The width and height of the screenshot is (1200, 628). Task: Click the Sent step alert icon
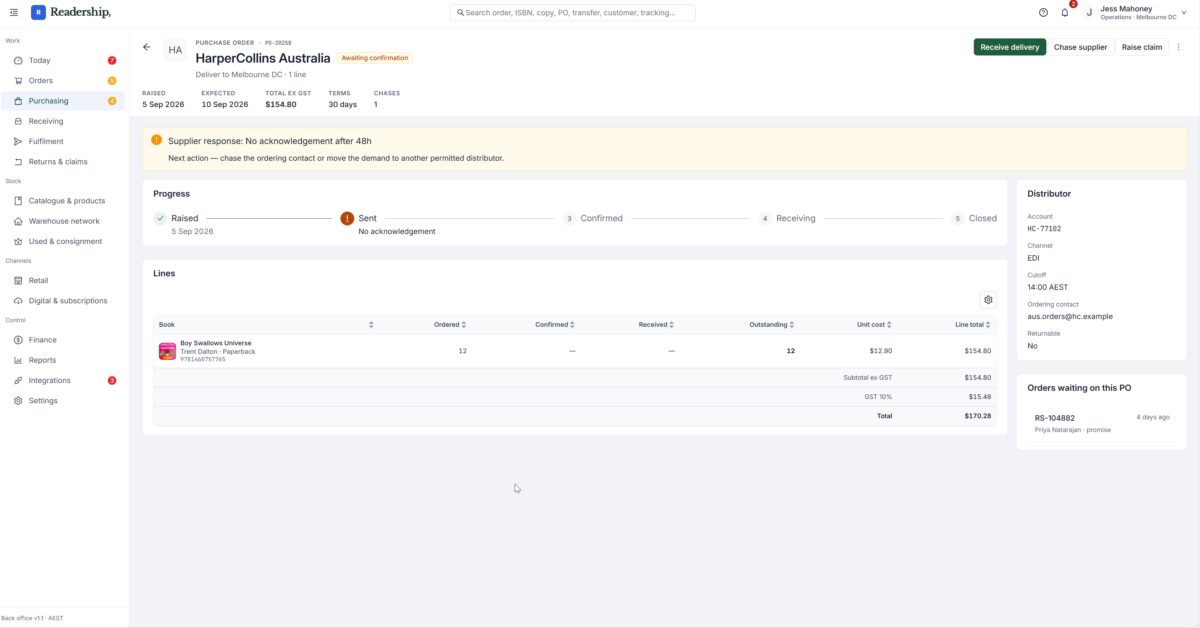click(x=347, y=218)
